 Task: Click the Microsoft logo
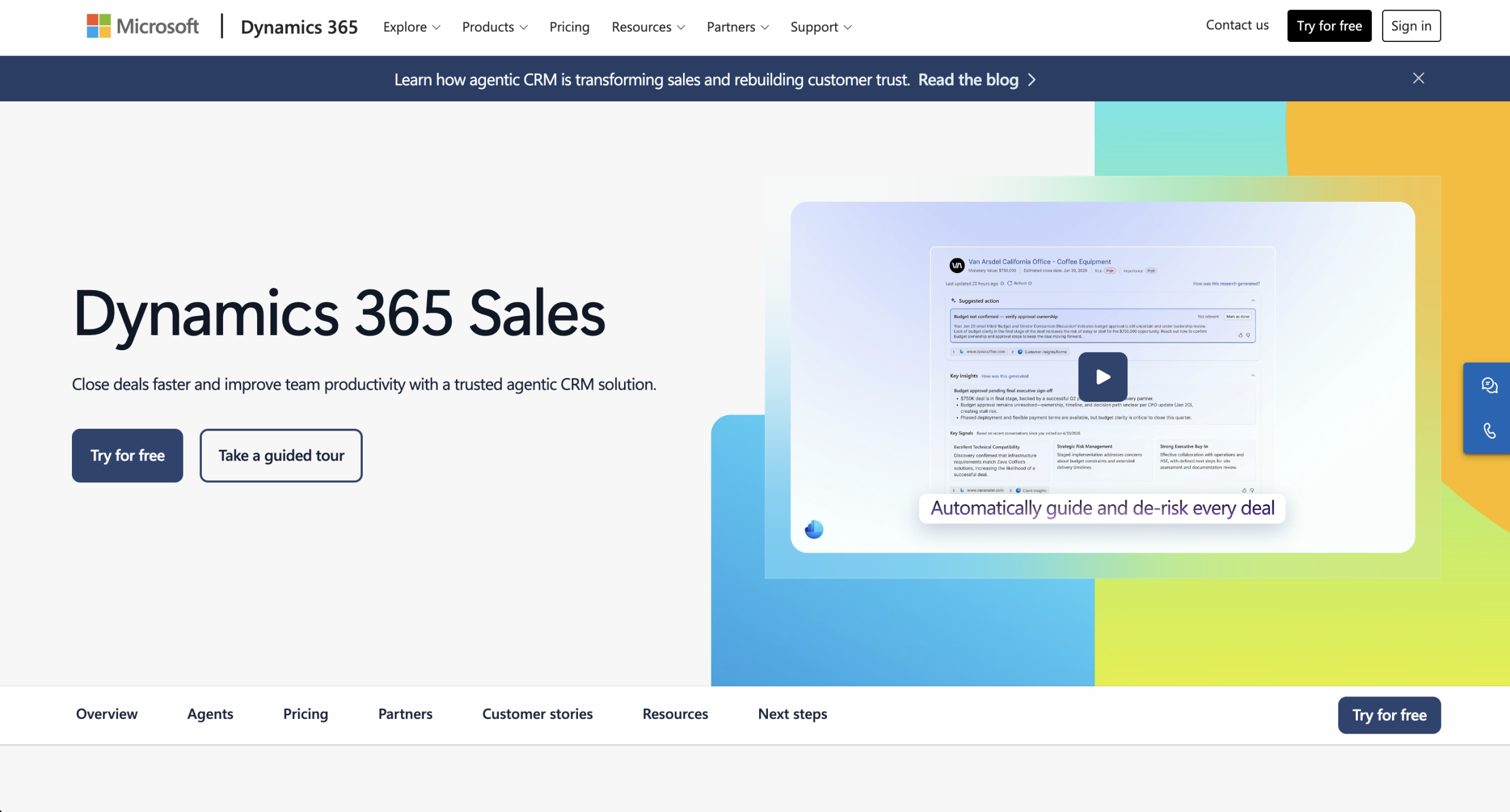[x=143, y=26]
